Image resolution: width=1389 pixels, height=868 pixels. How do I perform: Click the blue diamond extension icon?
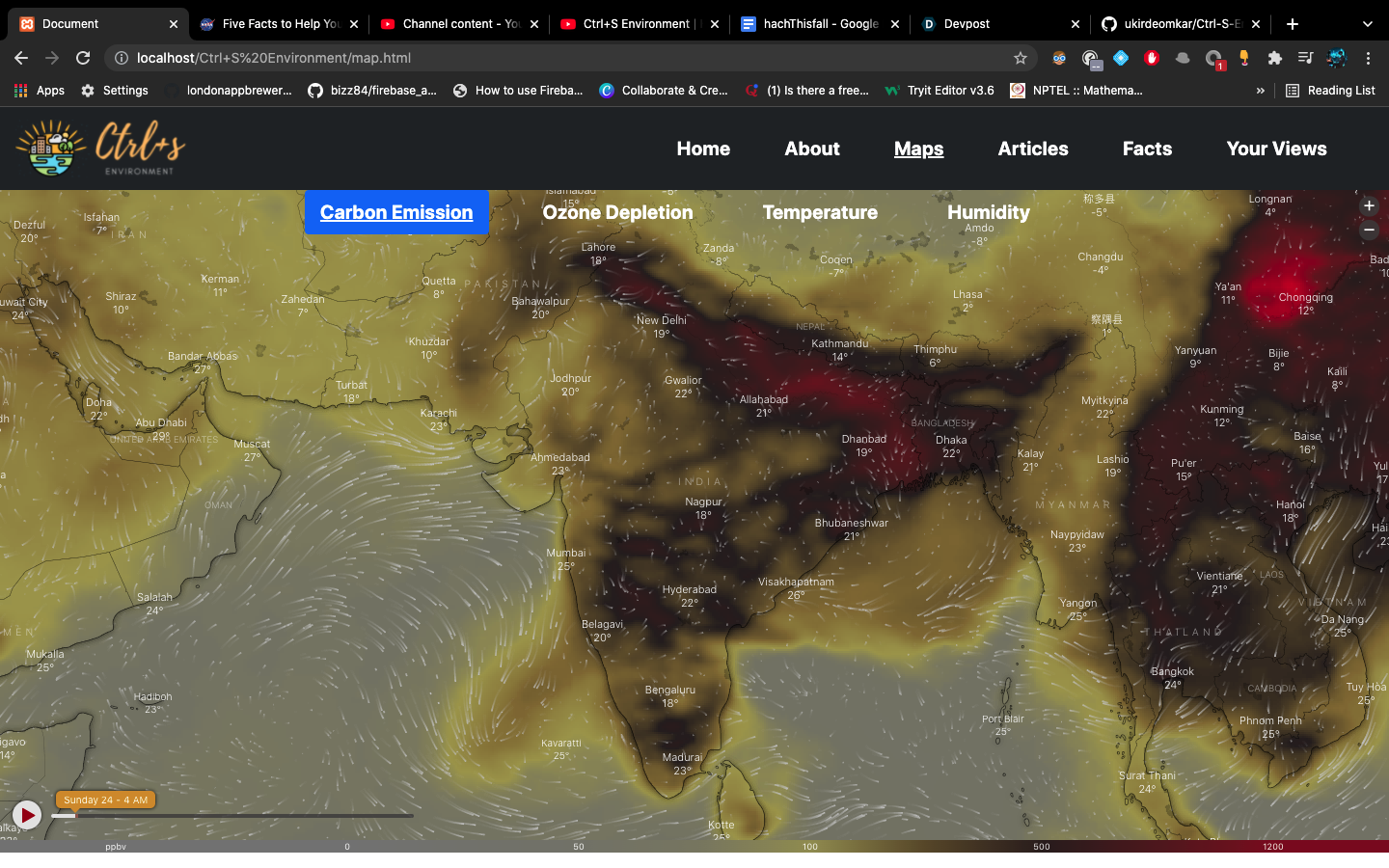[1121, 58]
